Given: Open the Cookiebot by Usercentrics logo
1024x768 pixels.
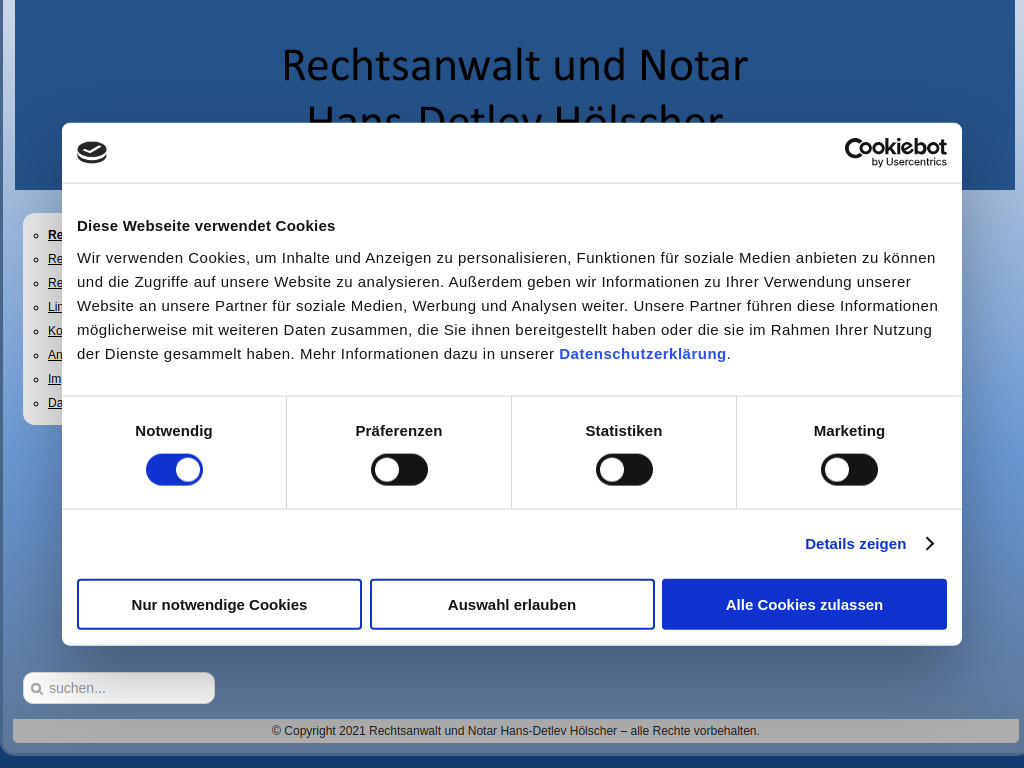Looking at the screenshot, I should [x=895, y=152].
